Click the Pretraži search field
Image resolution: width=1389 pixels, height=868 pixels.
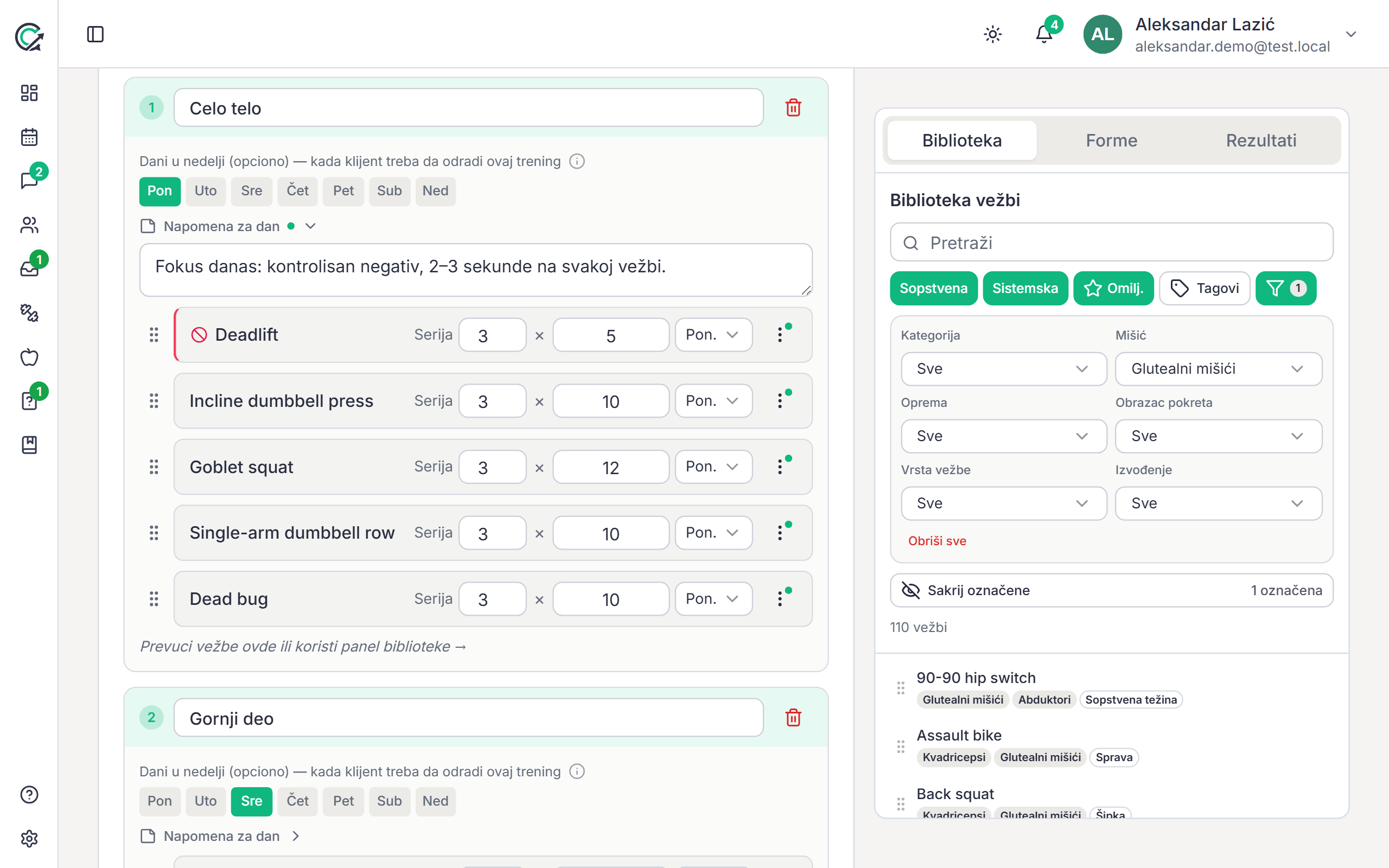click(1111, 243)
